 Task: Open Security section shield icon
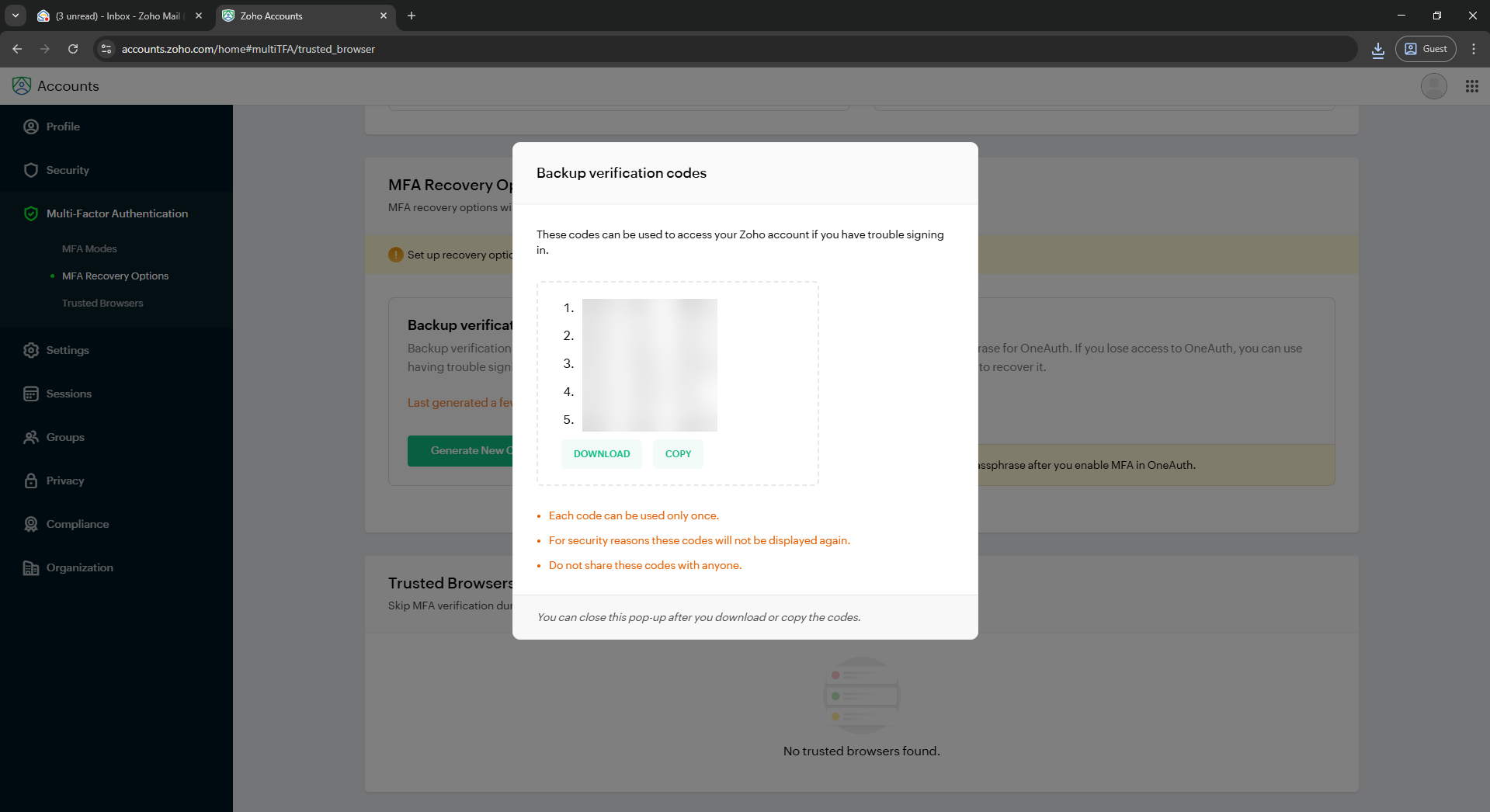31,170
